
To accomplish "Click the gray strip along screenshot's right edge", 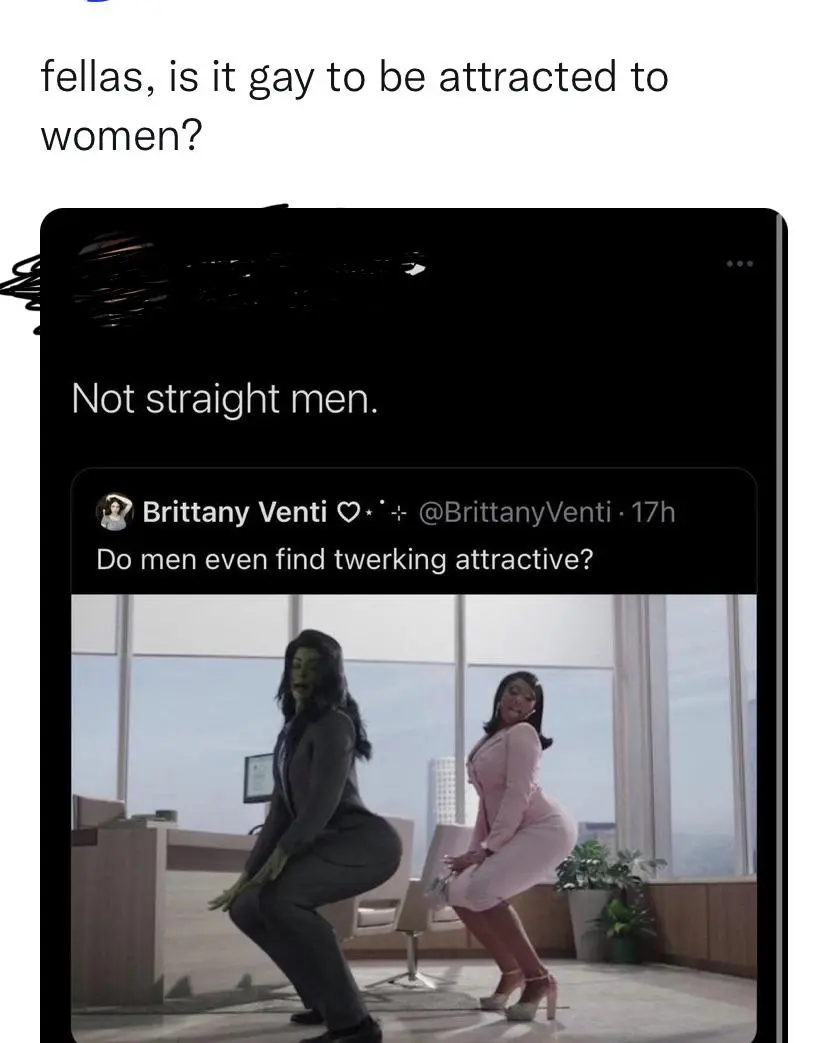I will 782,625.
